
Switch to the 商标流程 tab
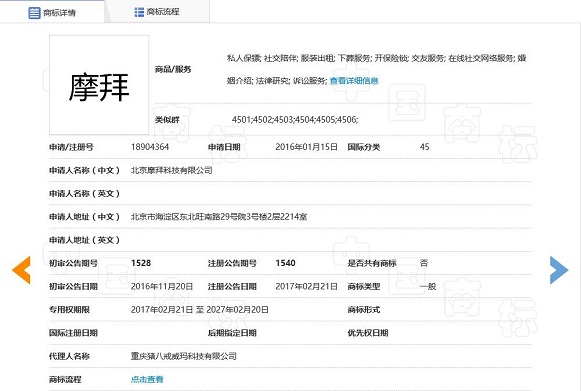coord(157,12)
